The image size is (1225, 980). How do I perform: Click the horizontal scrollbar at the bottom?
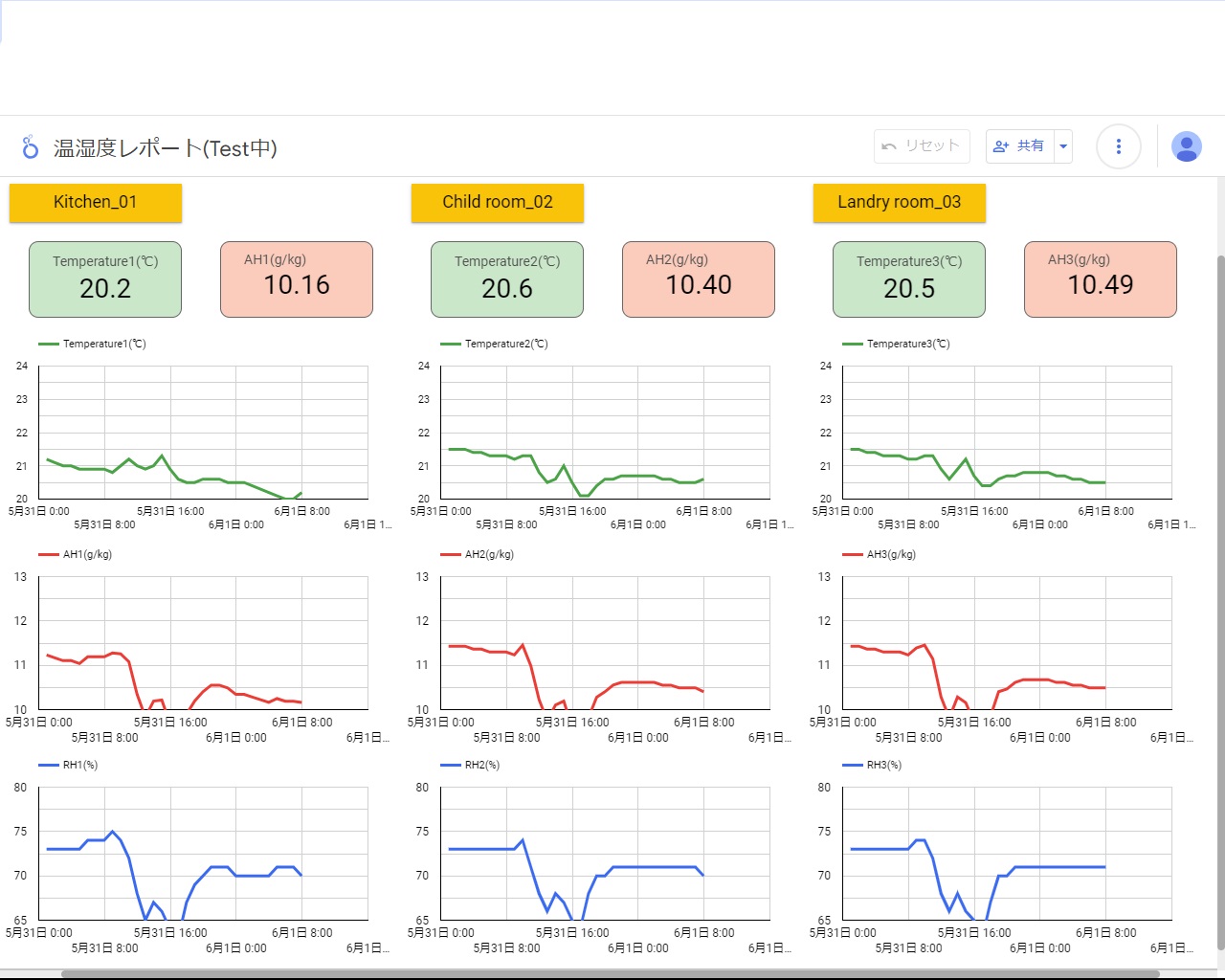tap(611, 974)
